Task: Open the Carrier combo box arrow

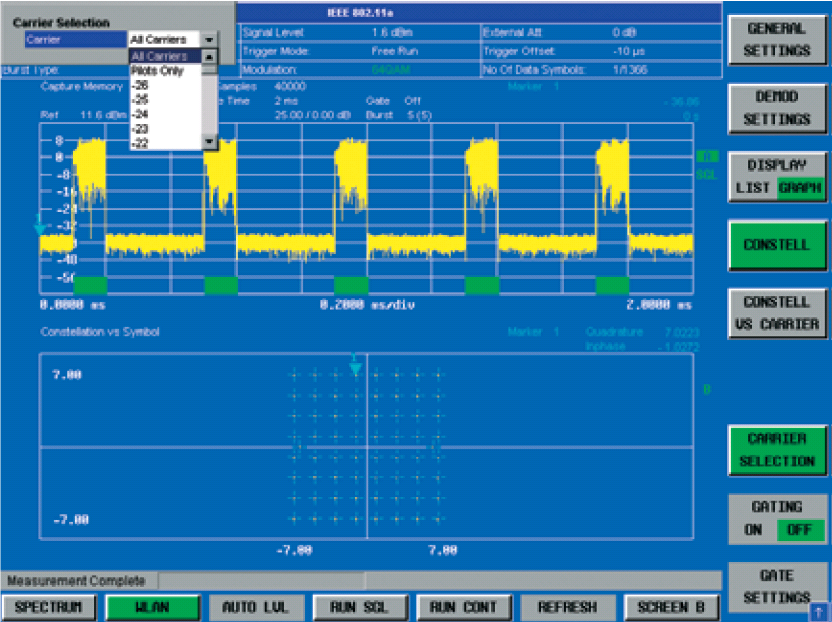Action: [x=208, y=40]
